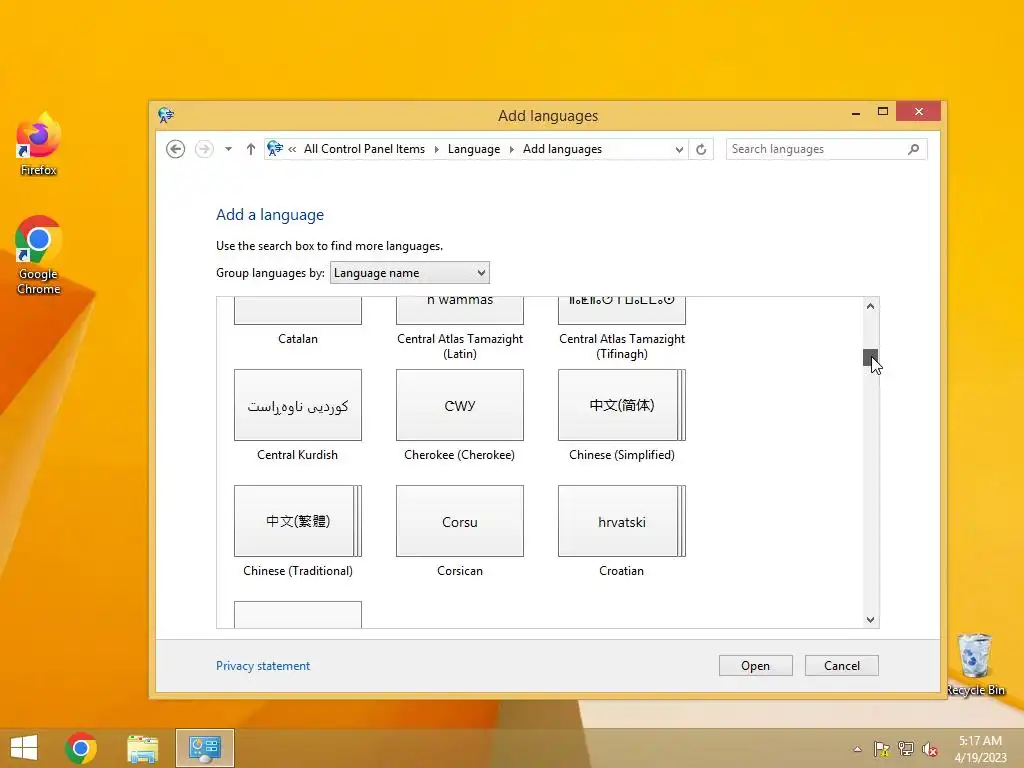Click the taskbar clock and date

980,749
